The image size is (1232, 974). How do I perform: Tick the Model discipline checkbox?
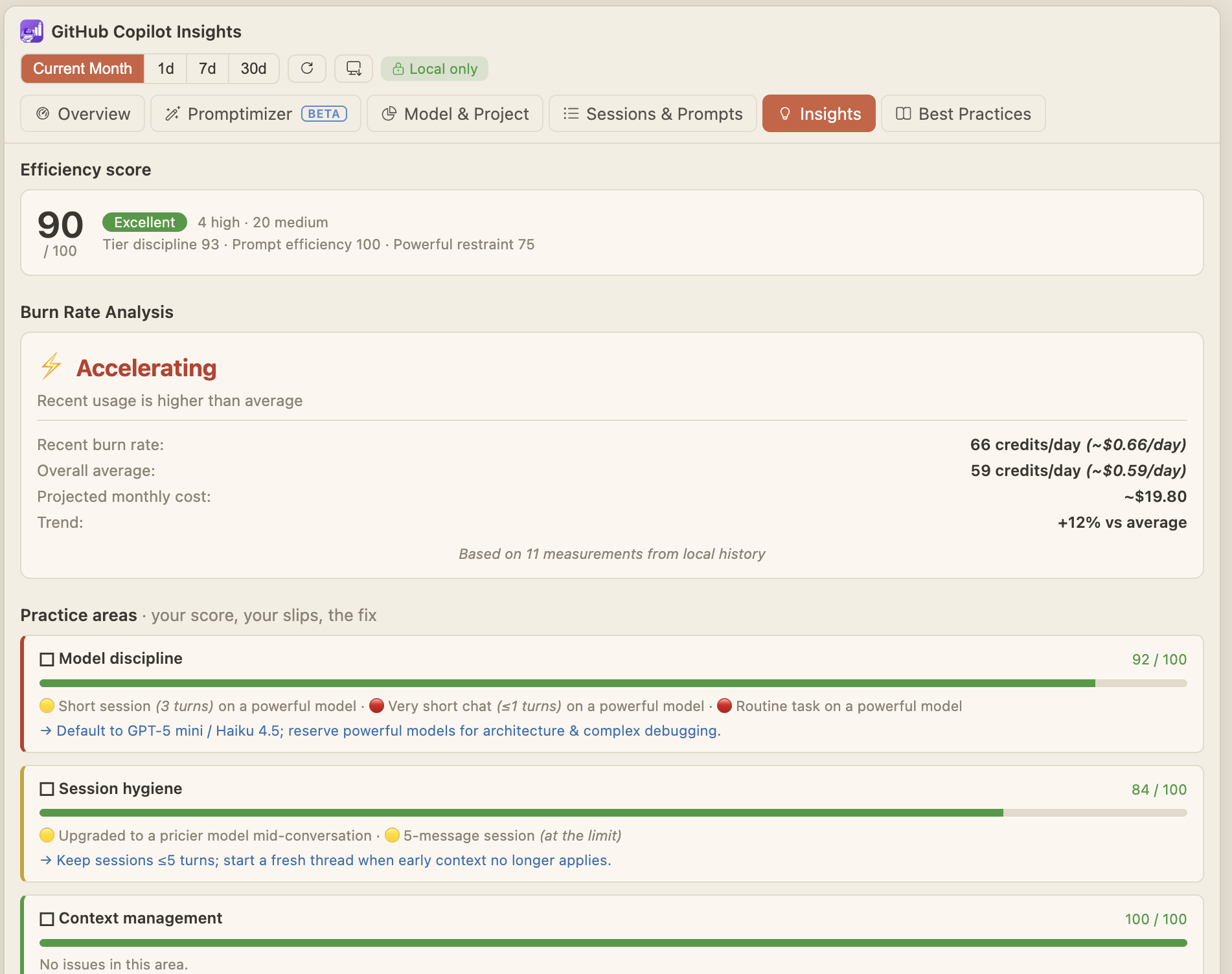[47, 659]
